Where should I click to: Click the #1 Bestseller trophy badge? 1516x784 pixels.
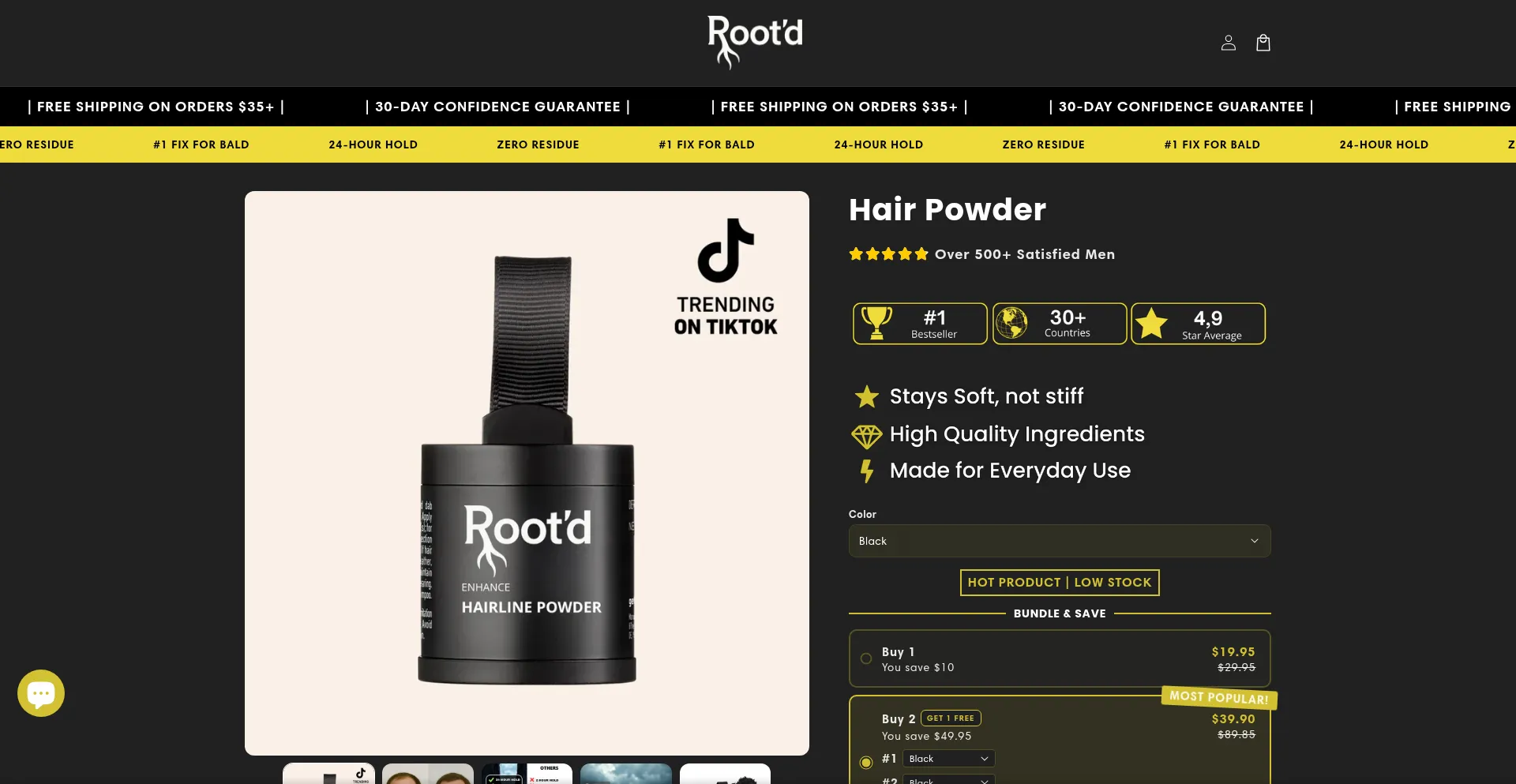(x=920, y=324)
